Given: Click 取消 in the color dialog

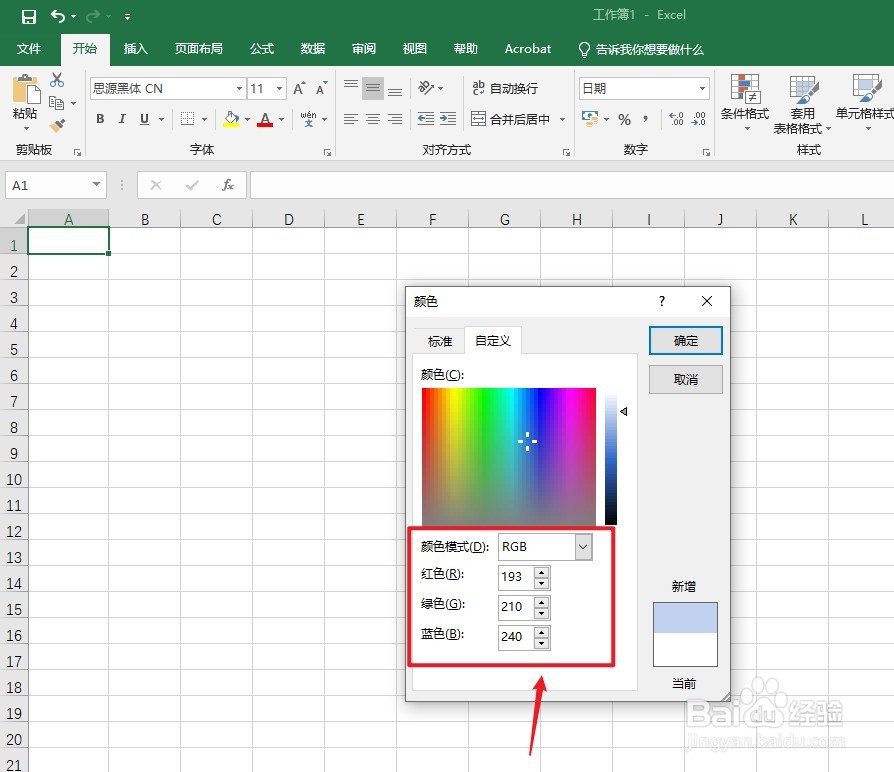Looking at the screenshot, I should point(685,379).
